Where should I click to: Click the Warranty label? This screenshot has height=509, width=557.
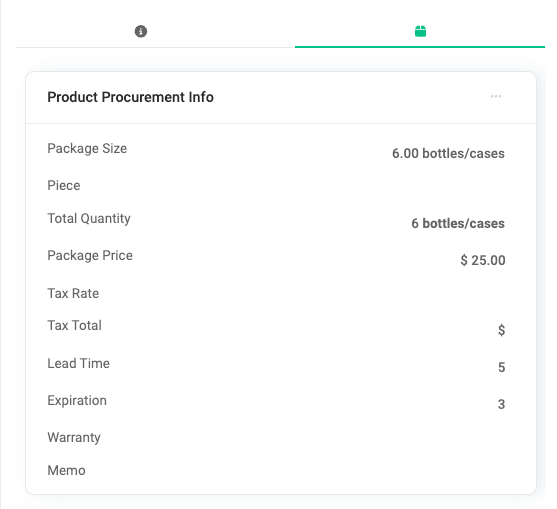(x=74, y=437)
